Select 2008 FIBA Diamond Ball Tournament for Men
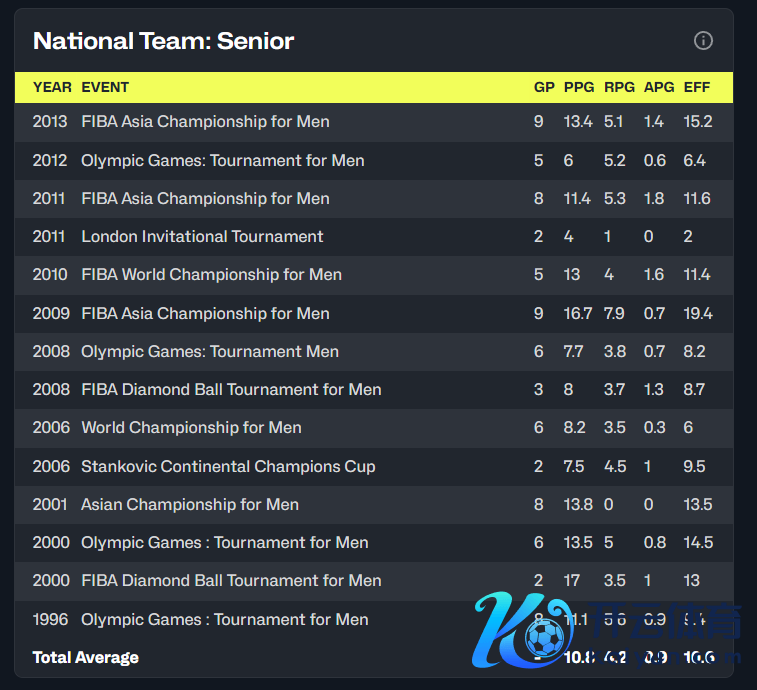757x690 pixels. point(231,390)
